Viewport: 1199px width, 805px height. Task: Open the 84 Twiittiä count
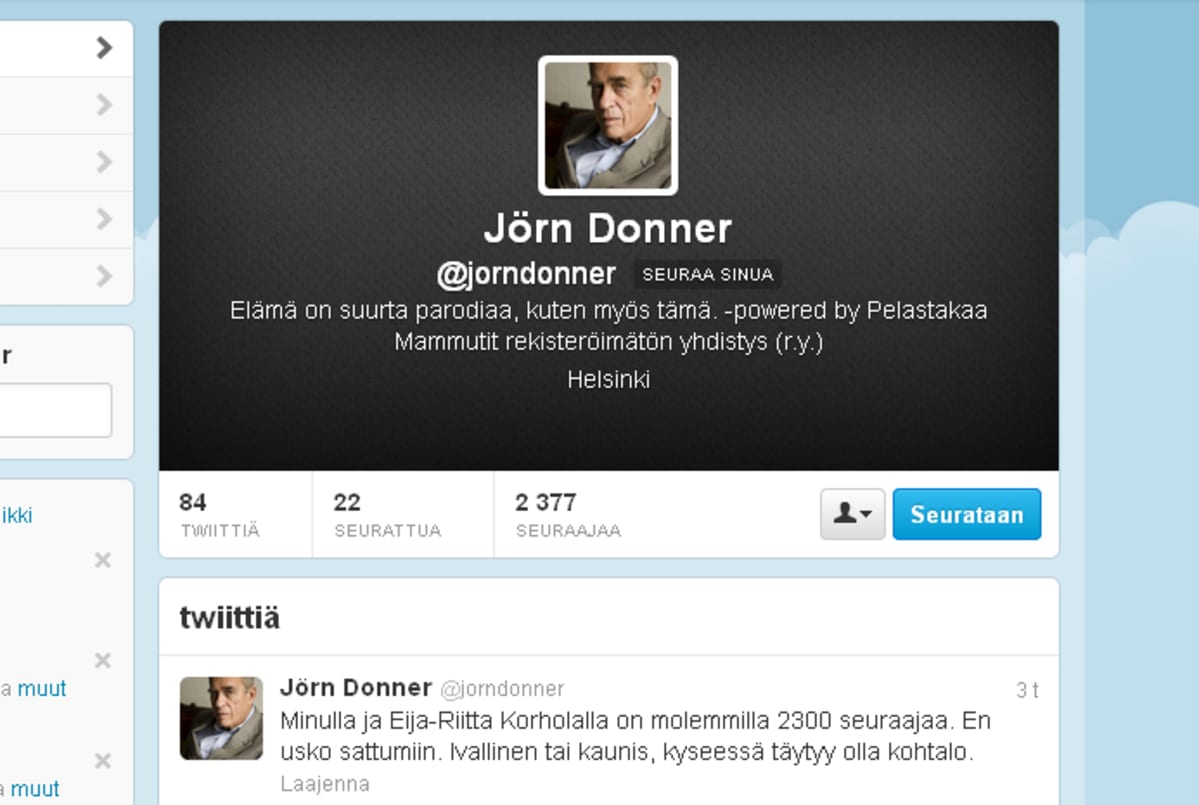(x=219, y=514)
